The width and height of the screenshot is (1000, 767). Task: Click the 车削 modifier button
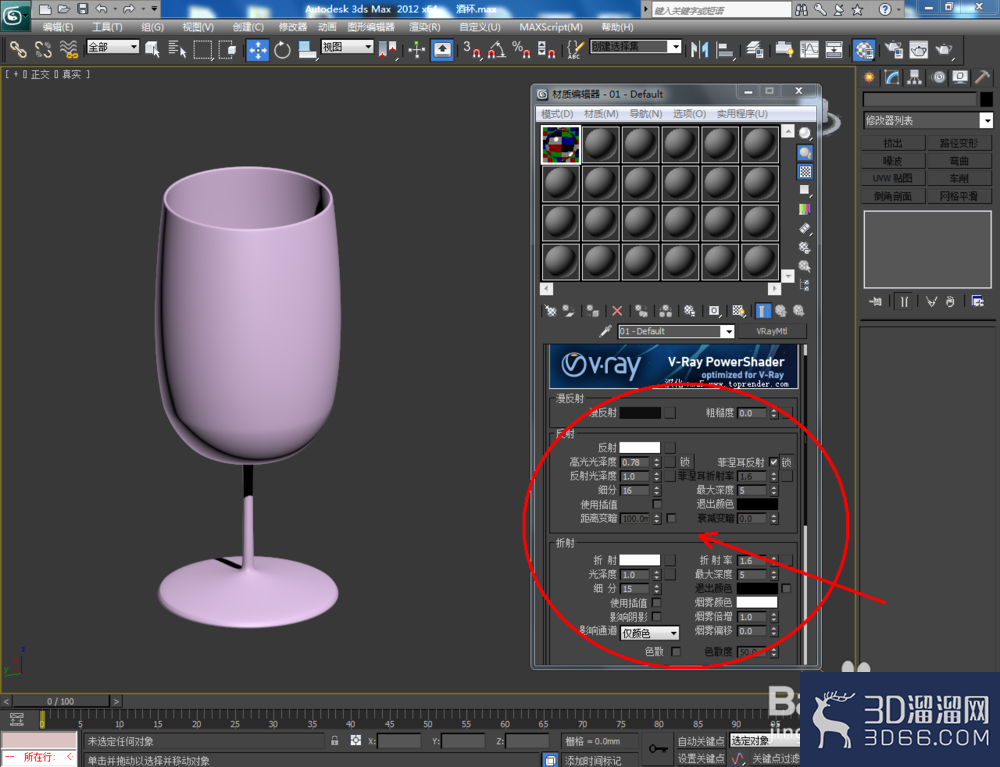click(x=959, y=178)
